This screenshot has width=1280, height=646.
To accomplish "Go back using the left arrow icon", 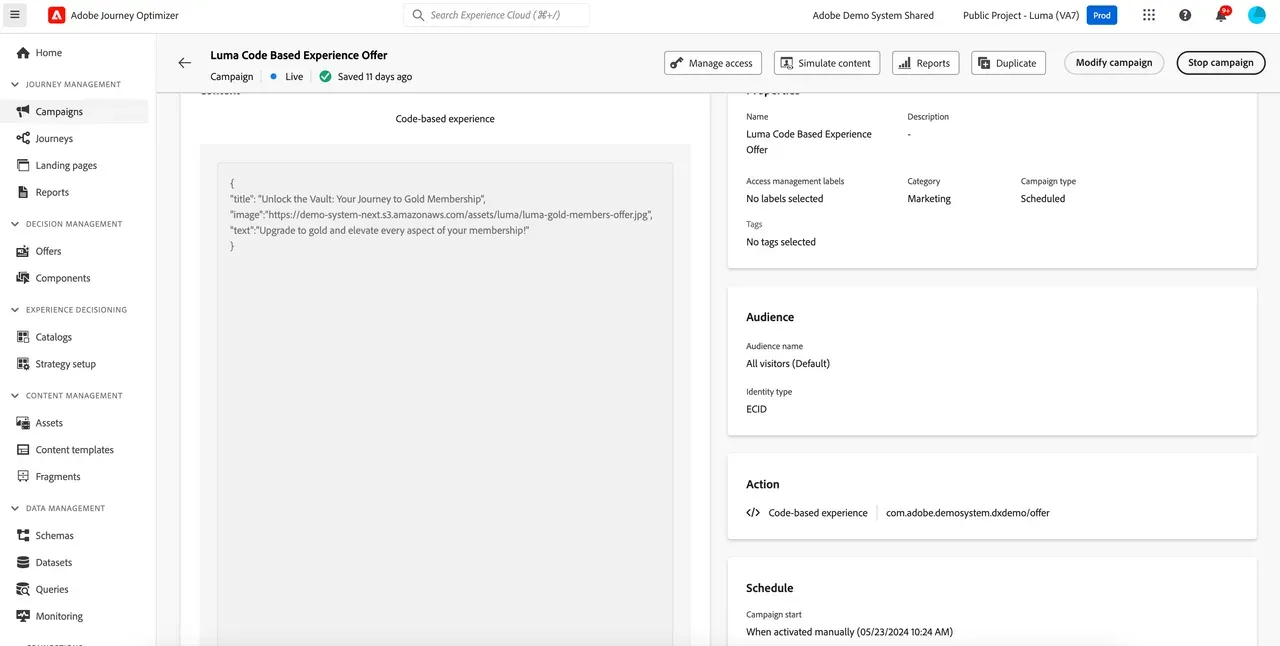I will click(x=184, y=63).
